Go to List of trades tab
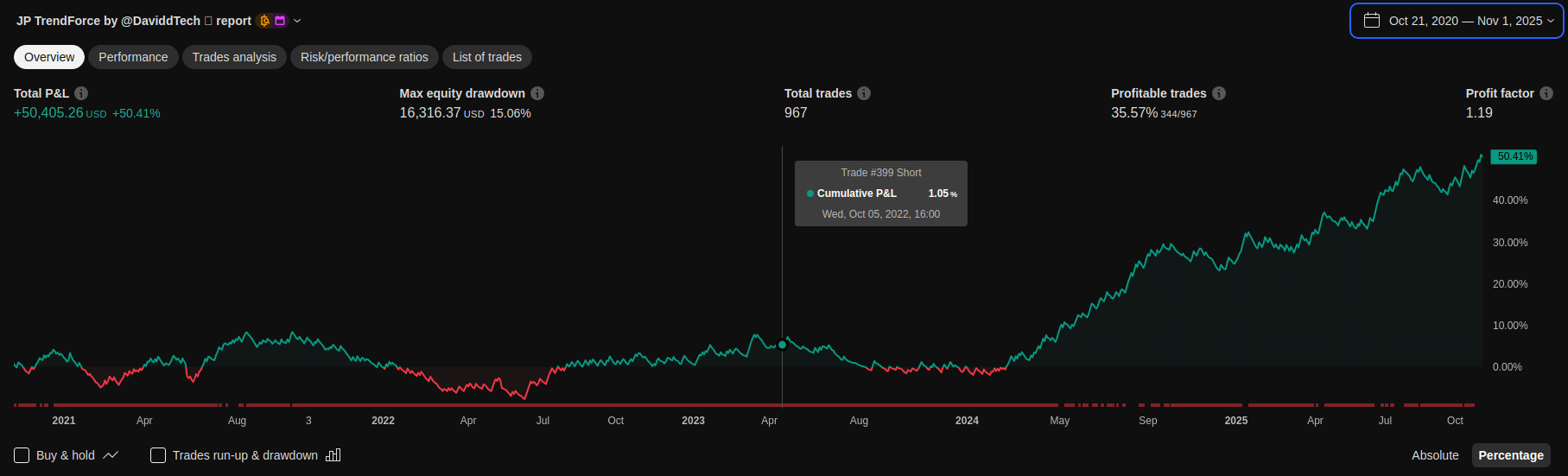1568x476 pixels. tap(487, 57)
